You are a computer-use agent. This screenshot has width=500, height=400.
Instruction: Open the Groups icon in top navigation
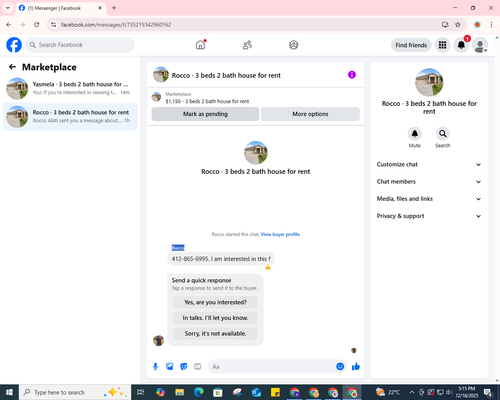pos(294,45)
